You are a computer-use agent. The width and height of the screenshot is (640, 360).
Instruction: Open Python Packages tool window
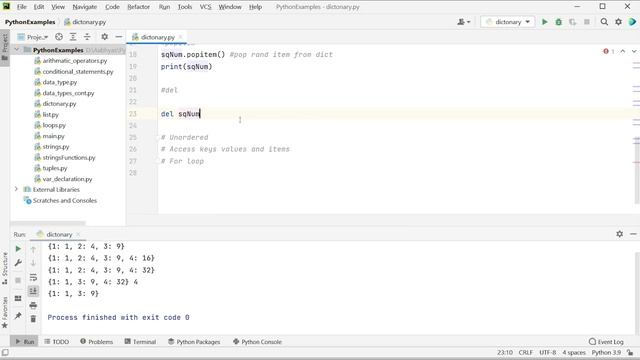pos(194,342)
